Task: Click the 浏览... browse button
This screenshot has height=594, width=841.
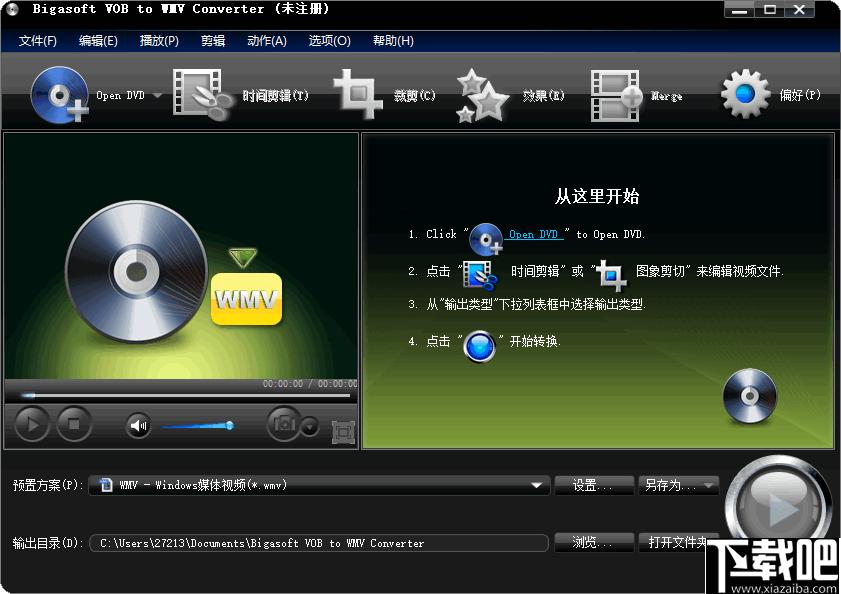Action: 594,542
